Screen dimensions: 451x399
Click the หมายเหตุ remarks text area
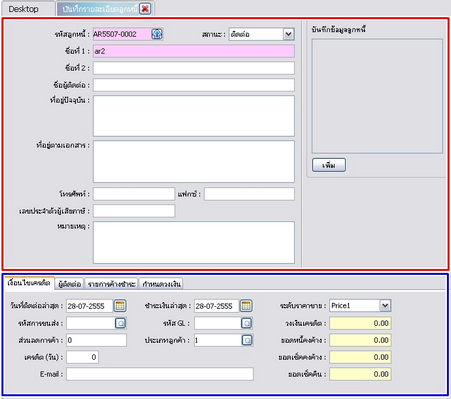pos(194,242)
